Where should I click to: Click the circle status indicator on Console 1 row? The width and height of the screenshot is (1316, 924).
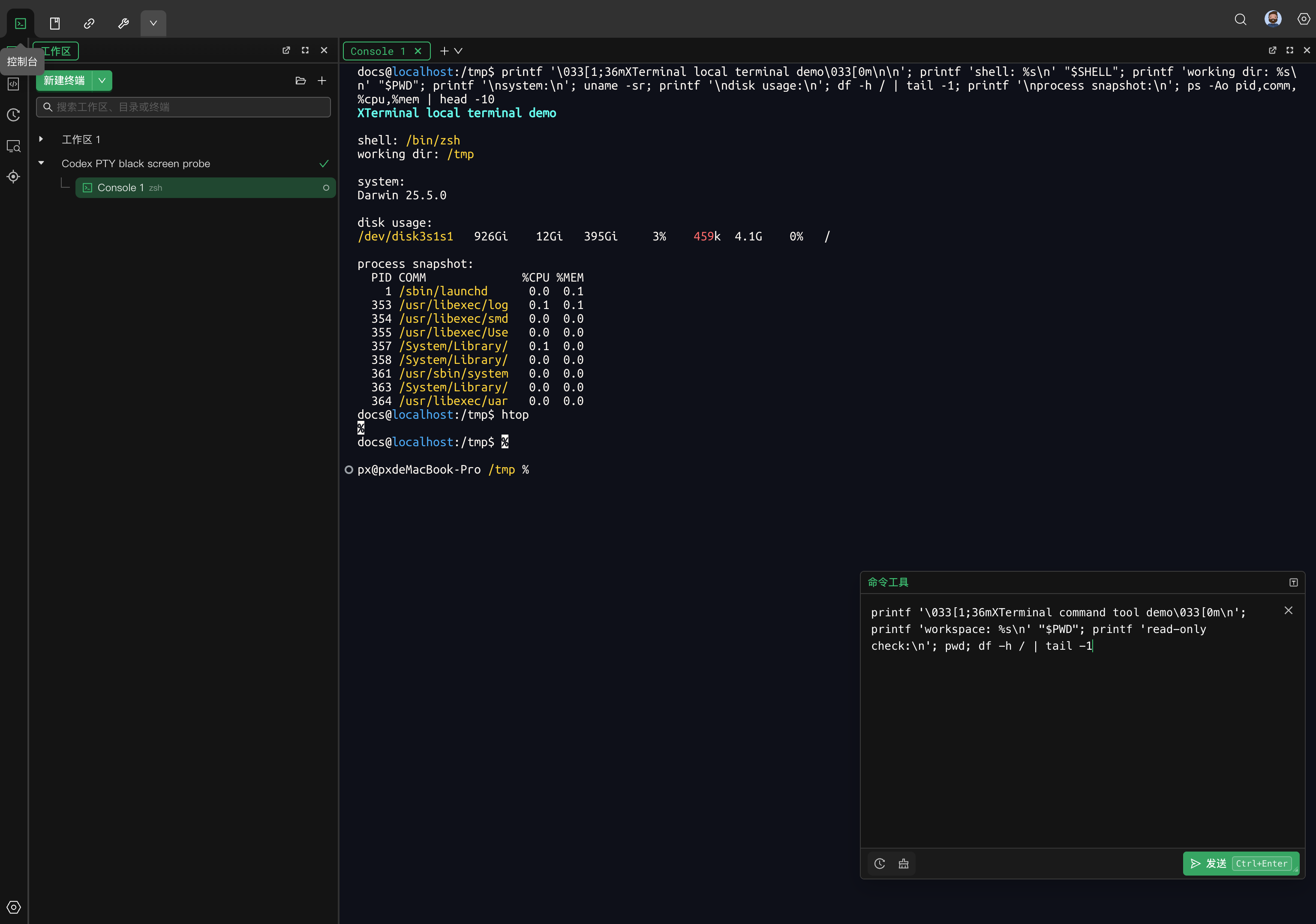point(326,188)
